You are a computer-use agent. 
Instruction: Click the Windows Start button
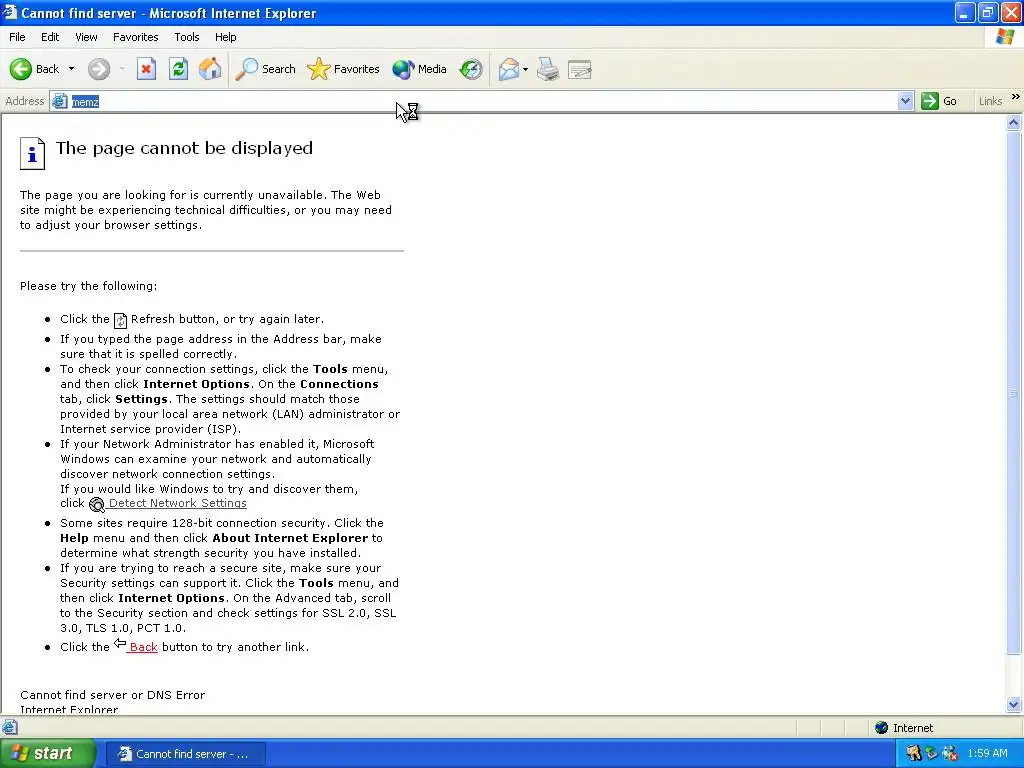(48, 754)
